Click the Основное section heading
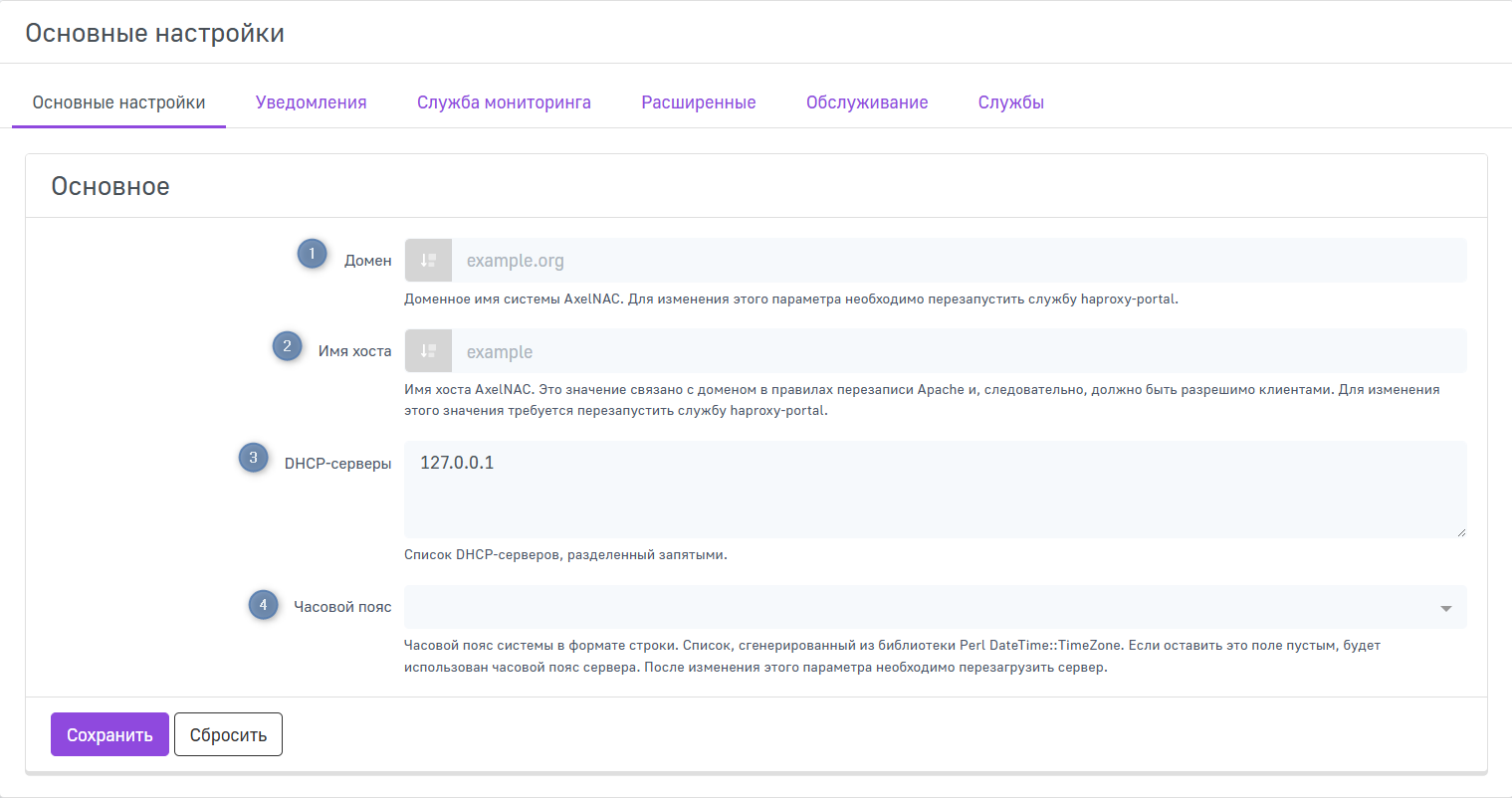The width and height of the screenshot is (1512, 798). pos(110,186)
